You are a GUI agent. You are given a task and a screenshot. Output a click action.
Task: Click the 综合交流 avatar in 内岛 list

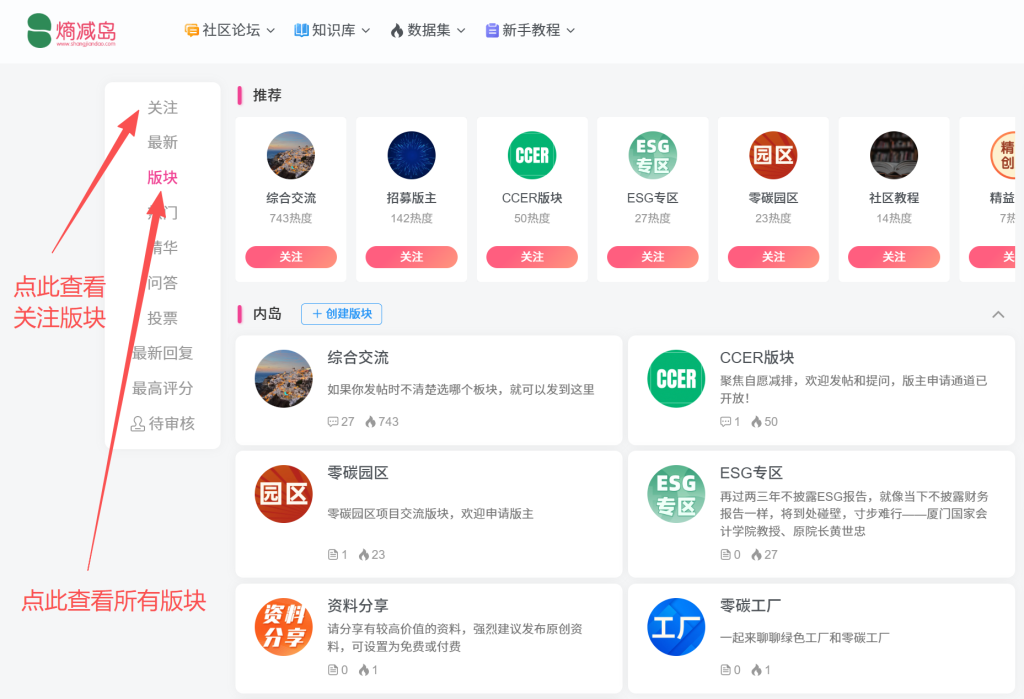[x=284, y=379]
